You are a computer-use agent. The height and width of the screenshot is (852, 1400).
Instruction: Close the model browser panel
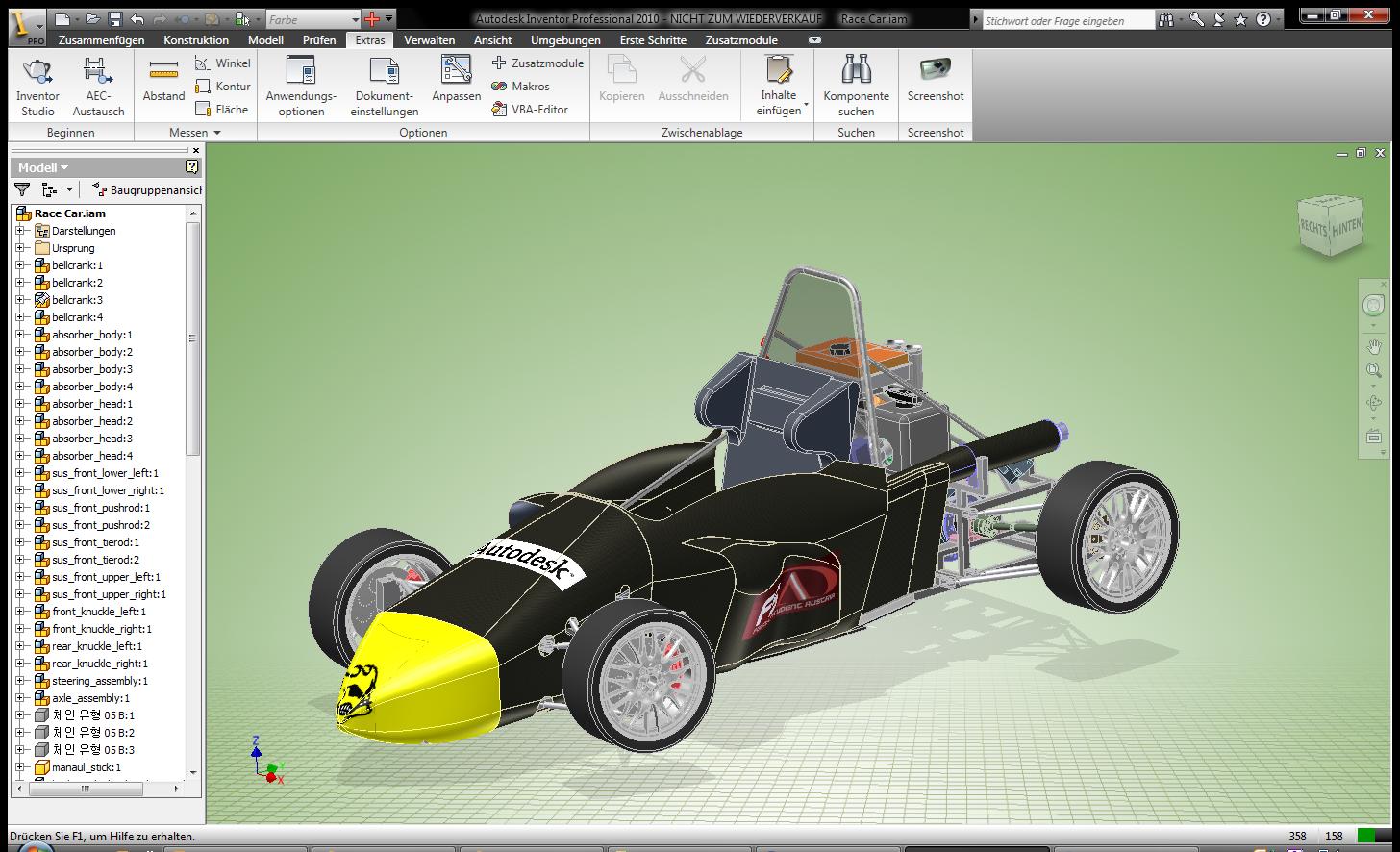pos(195,150)
